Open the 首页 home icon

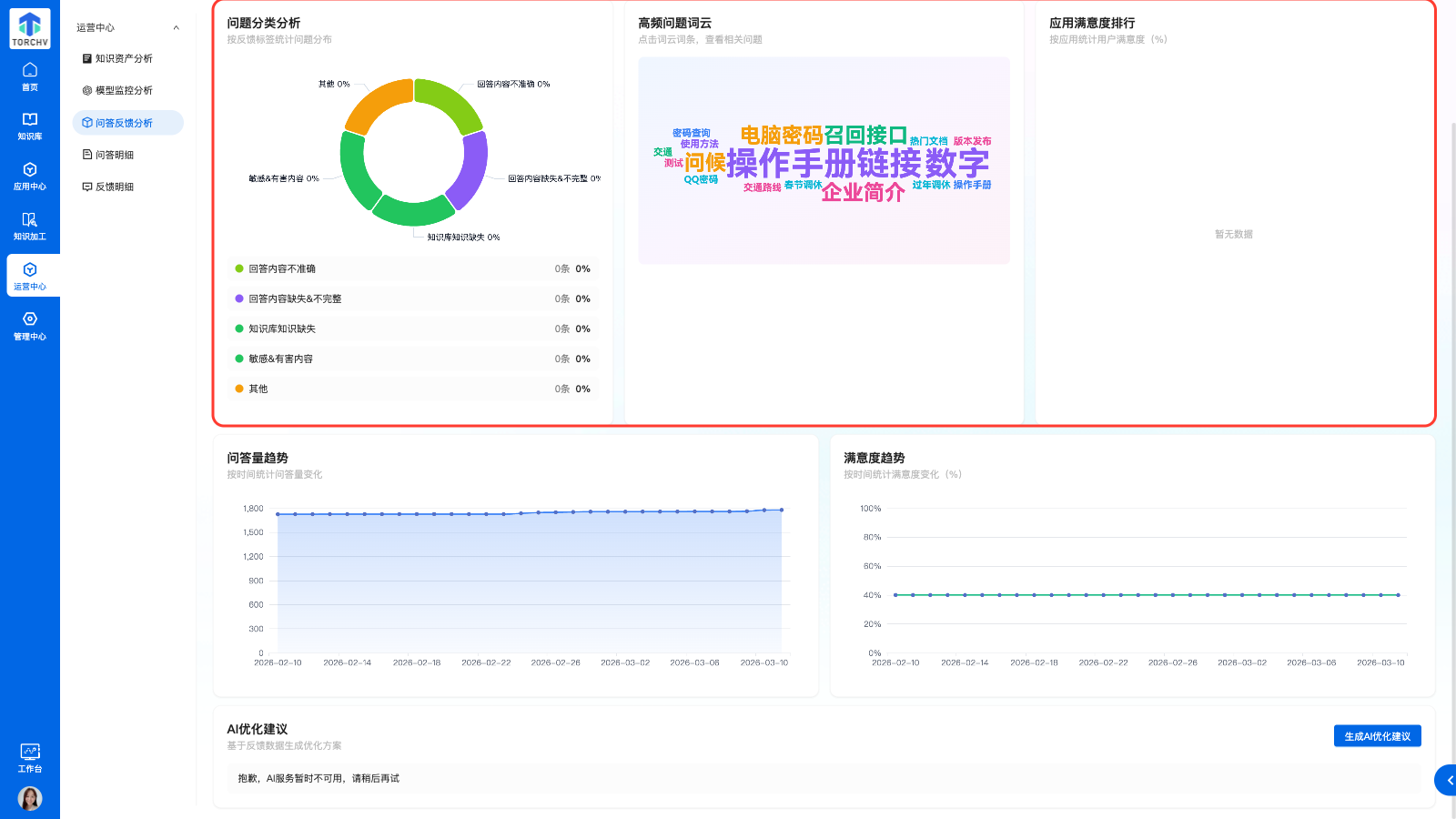(x=30, y=76)
